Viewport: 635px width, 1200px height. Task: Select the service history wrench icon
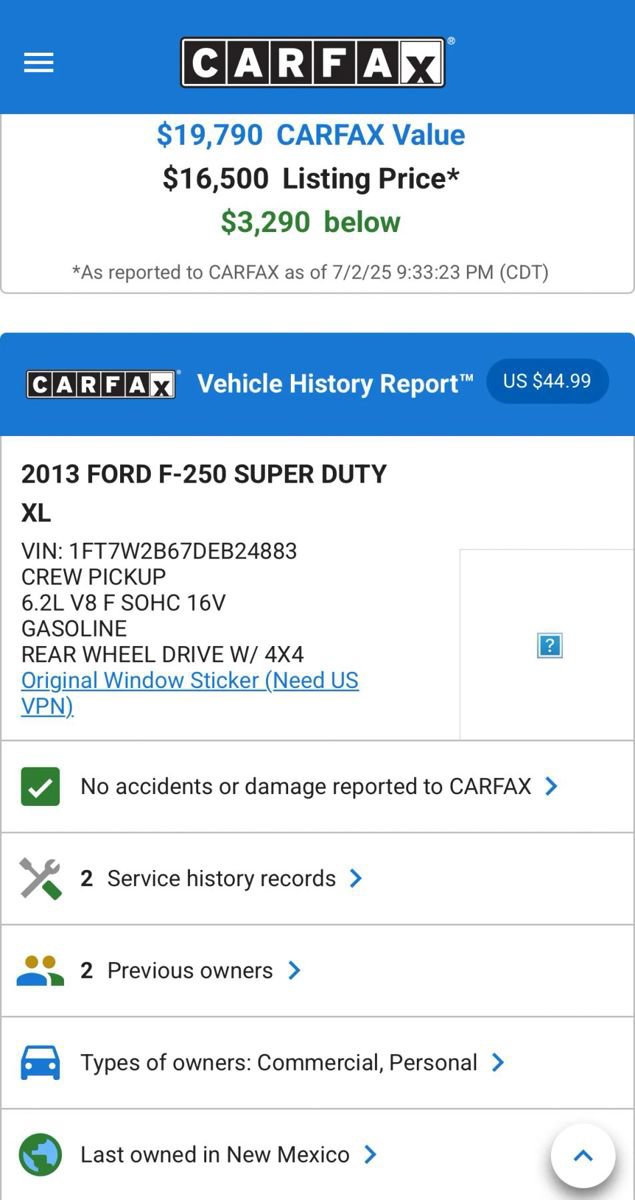(41, 878)
